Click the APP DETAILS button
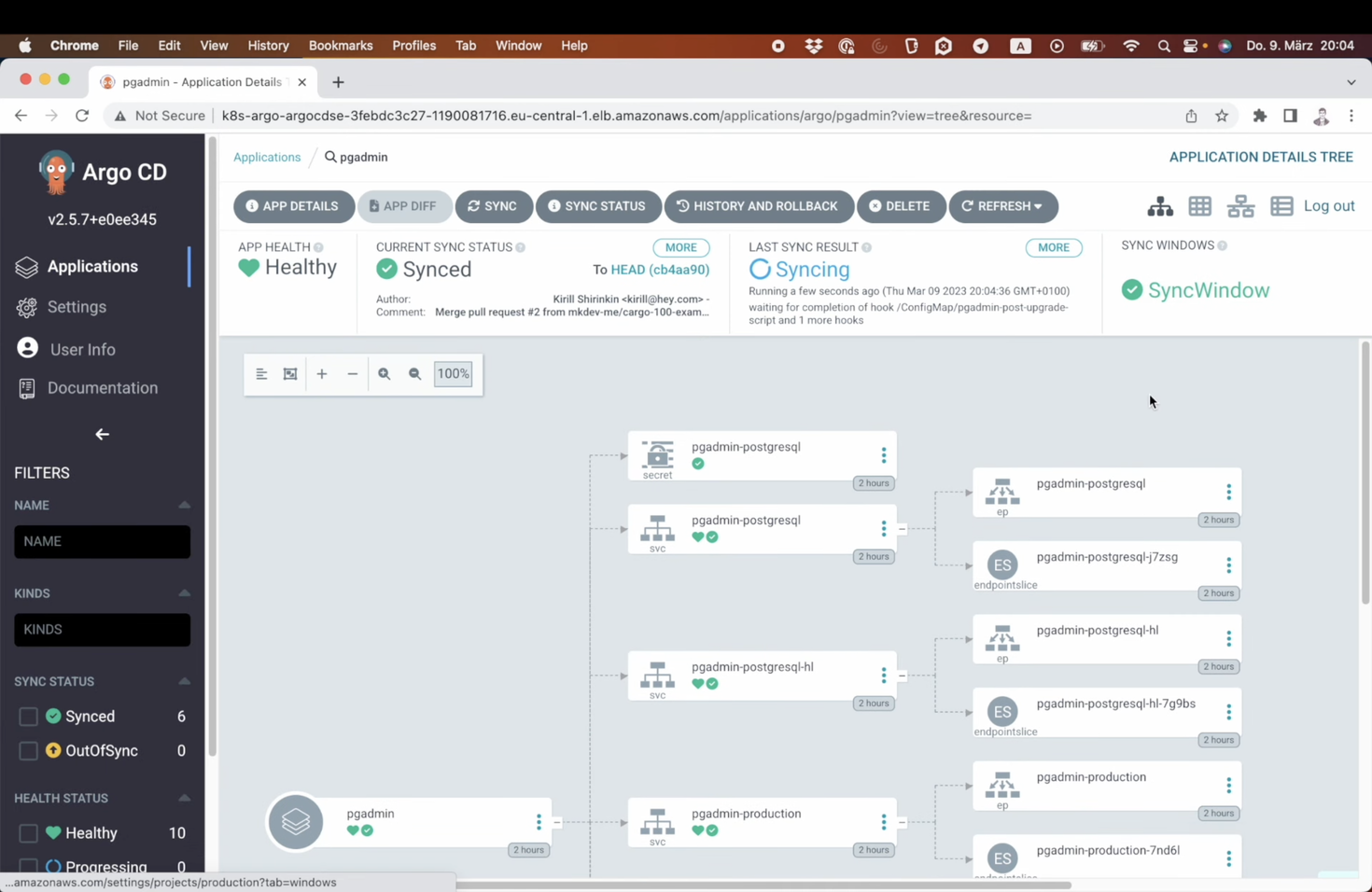This screenshot has width=1372, height=892. point(293,206)
